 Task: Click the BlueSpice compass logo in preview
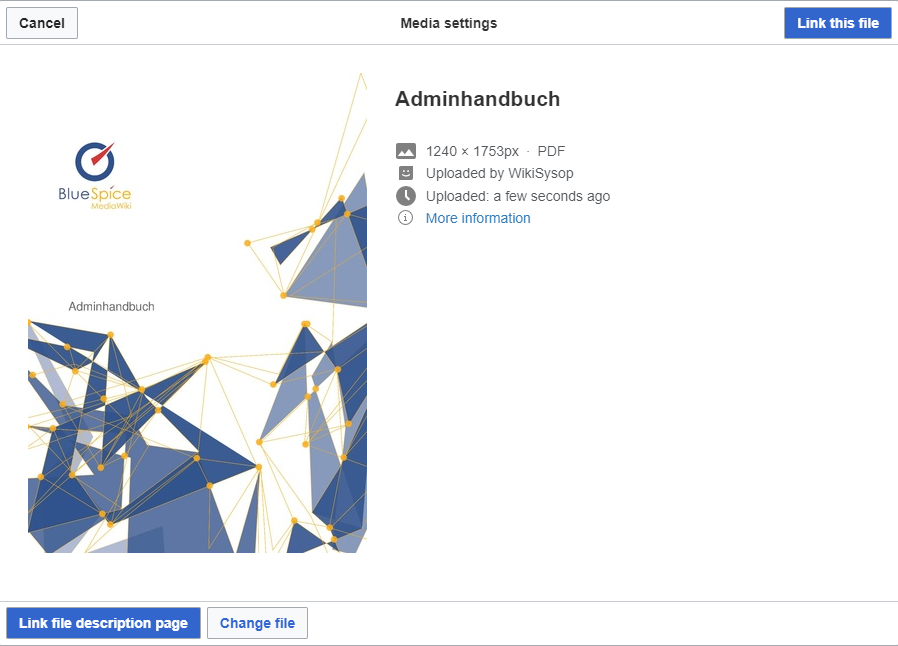pyautogui.click(x=95, y=160)
